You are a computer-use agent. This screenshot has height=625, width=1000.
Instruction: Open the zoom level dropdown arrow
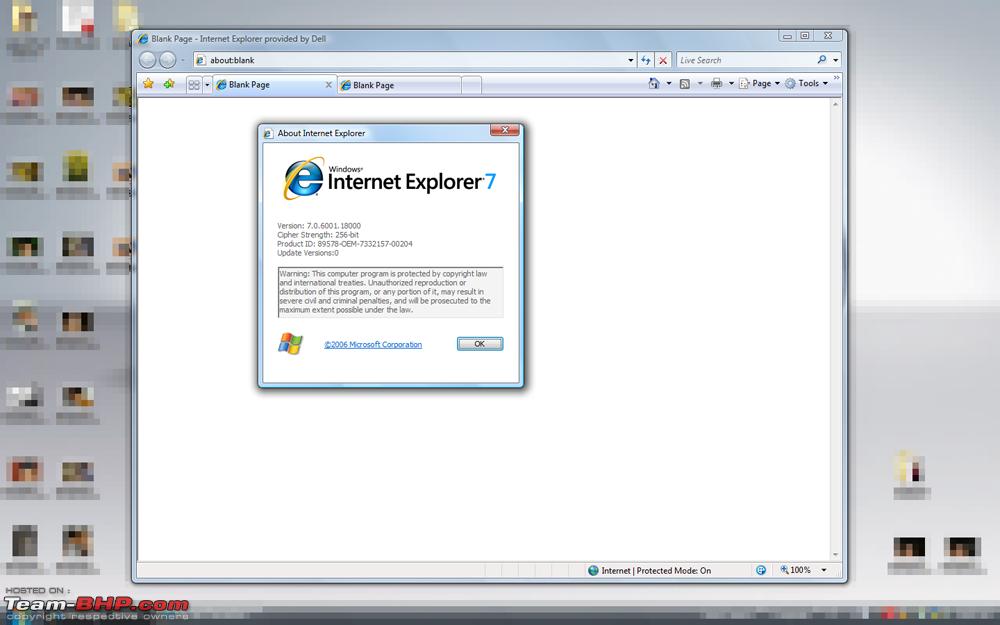tap(824, 570)
